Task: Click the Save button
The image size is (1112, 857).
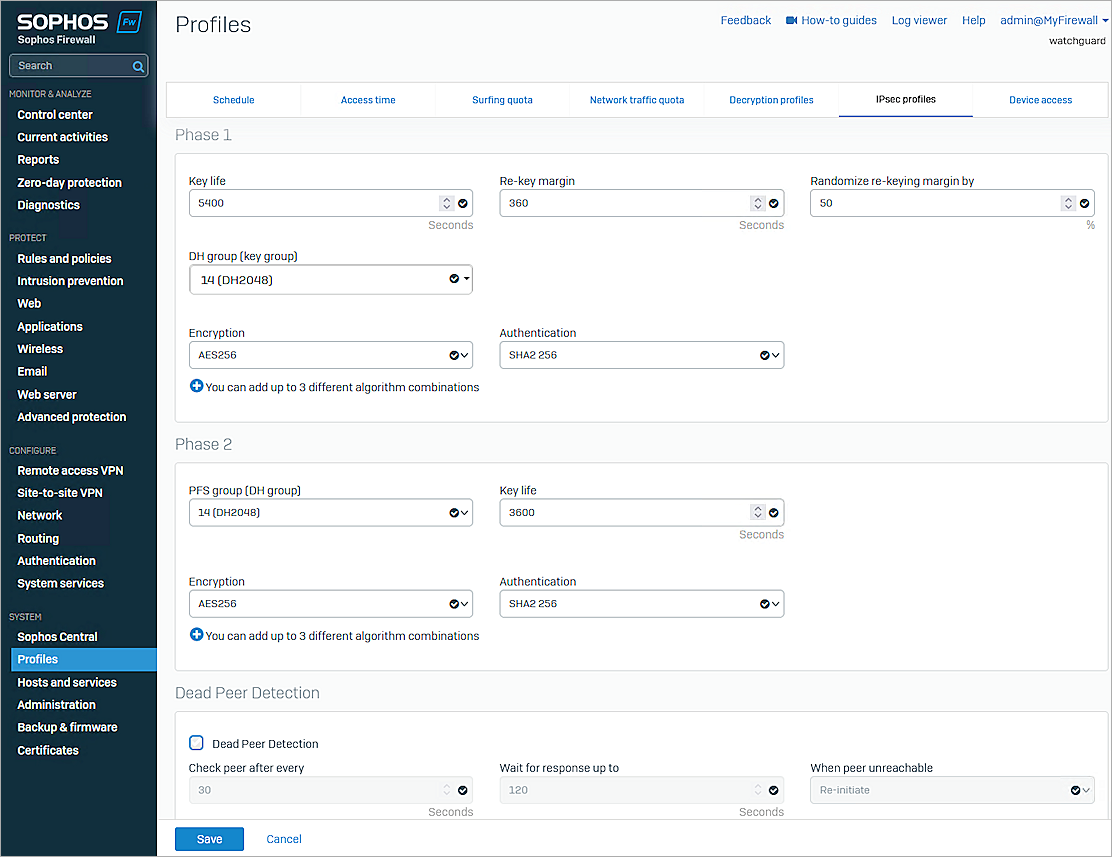Action: (x=209, y=838)
